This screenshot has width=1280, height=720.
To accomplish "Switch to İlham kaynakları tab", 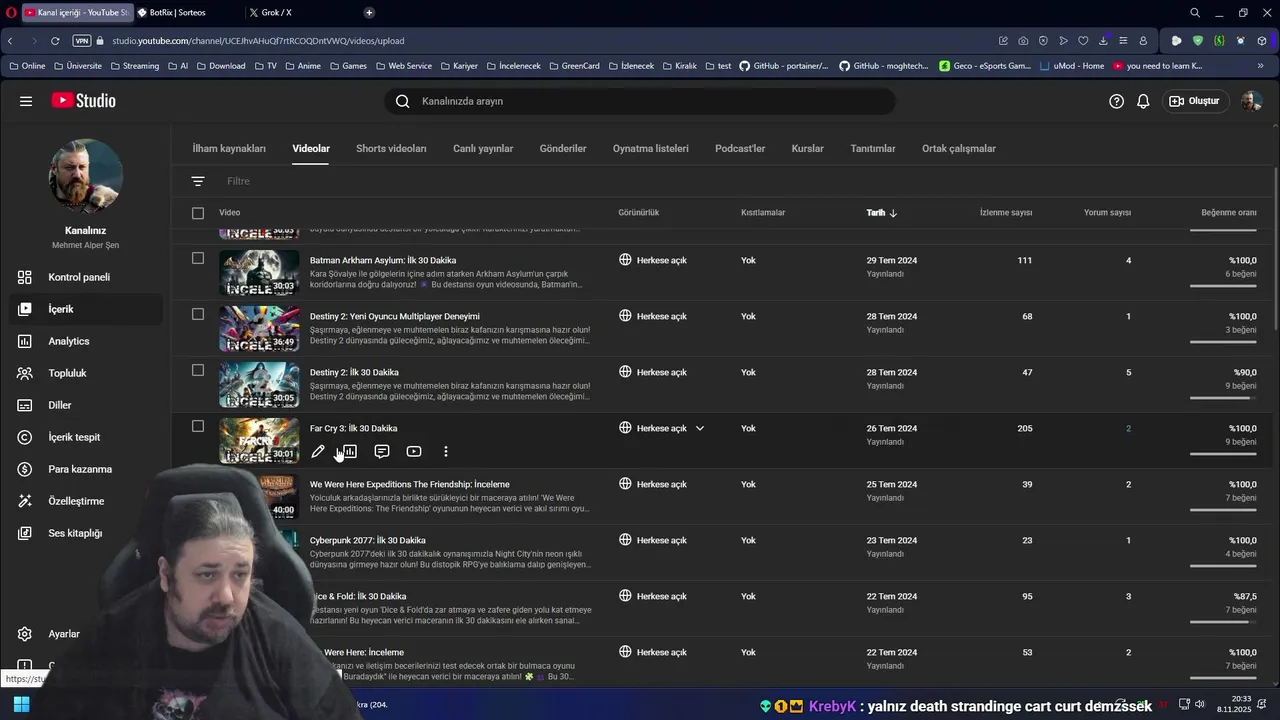I will tap(229, 148).
